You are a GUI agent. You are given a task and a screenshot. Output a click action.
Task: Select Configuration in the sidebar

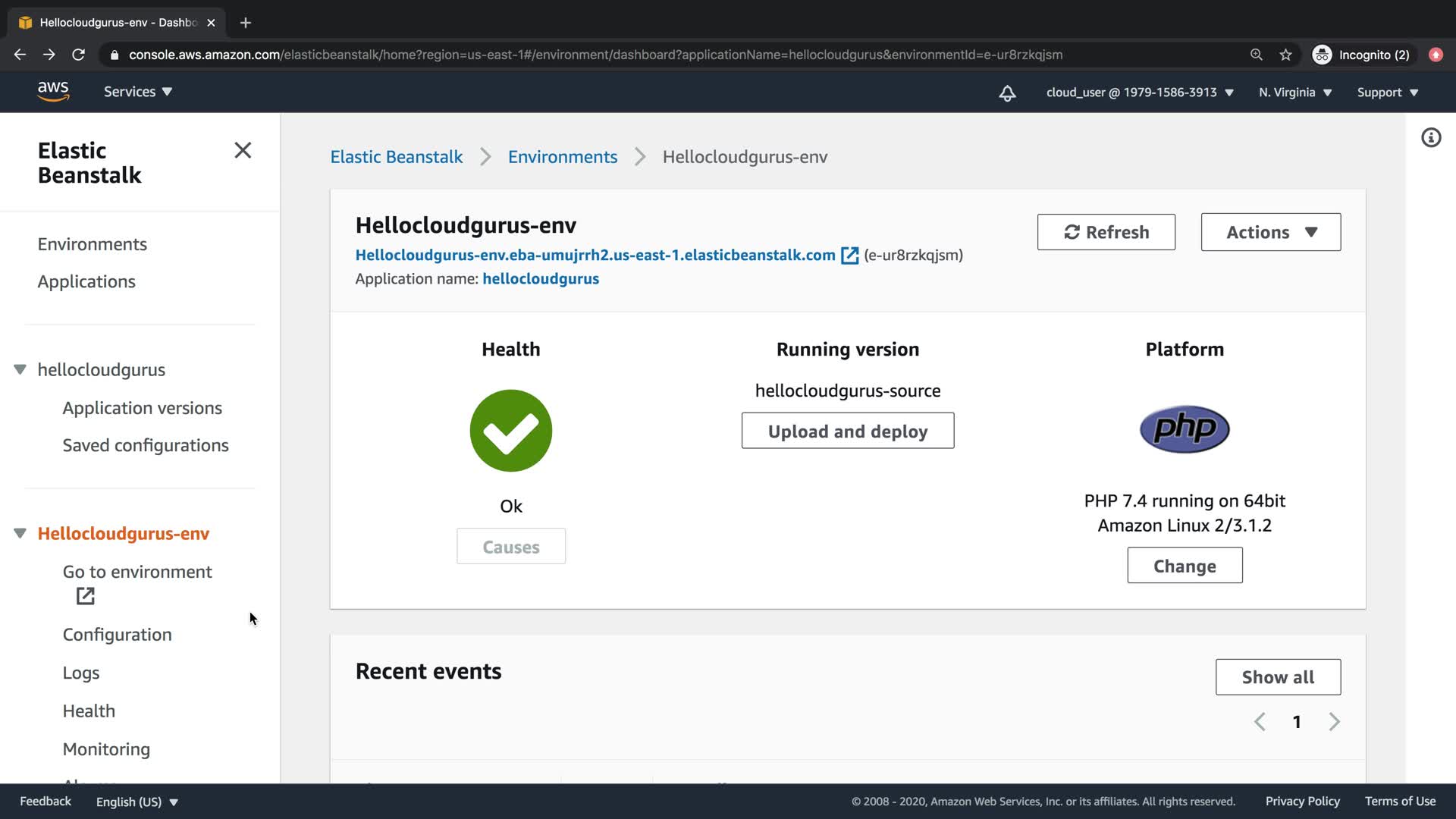click(117, 635)
